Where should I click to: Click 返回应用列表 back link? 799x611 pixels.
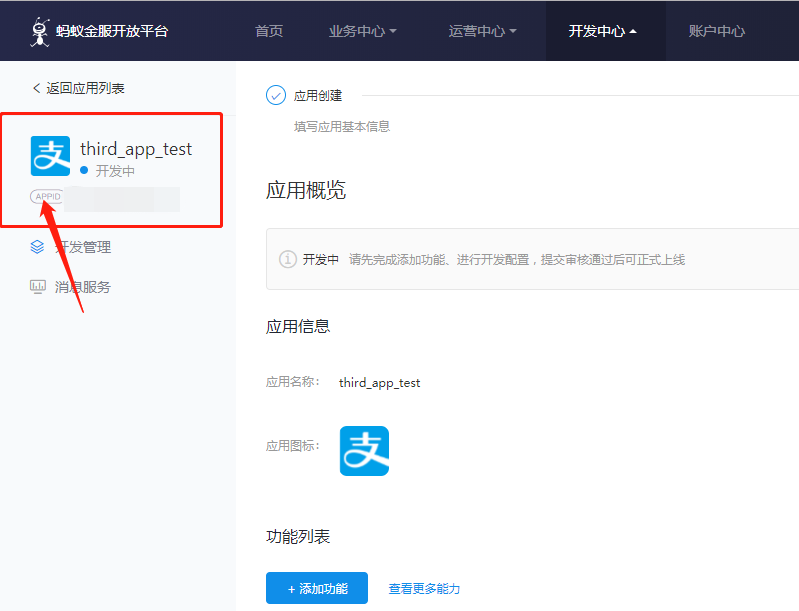[x=78, y=88]
